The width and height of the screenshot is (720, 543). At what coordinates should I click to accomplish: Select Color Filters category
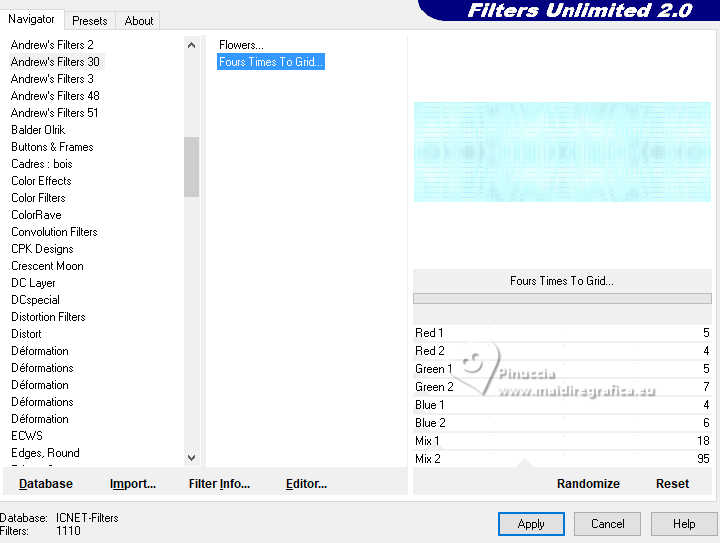tap(38, 198)
